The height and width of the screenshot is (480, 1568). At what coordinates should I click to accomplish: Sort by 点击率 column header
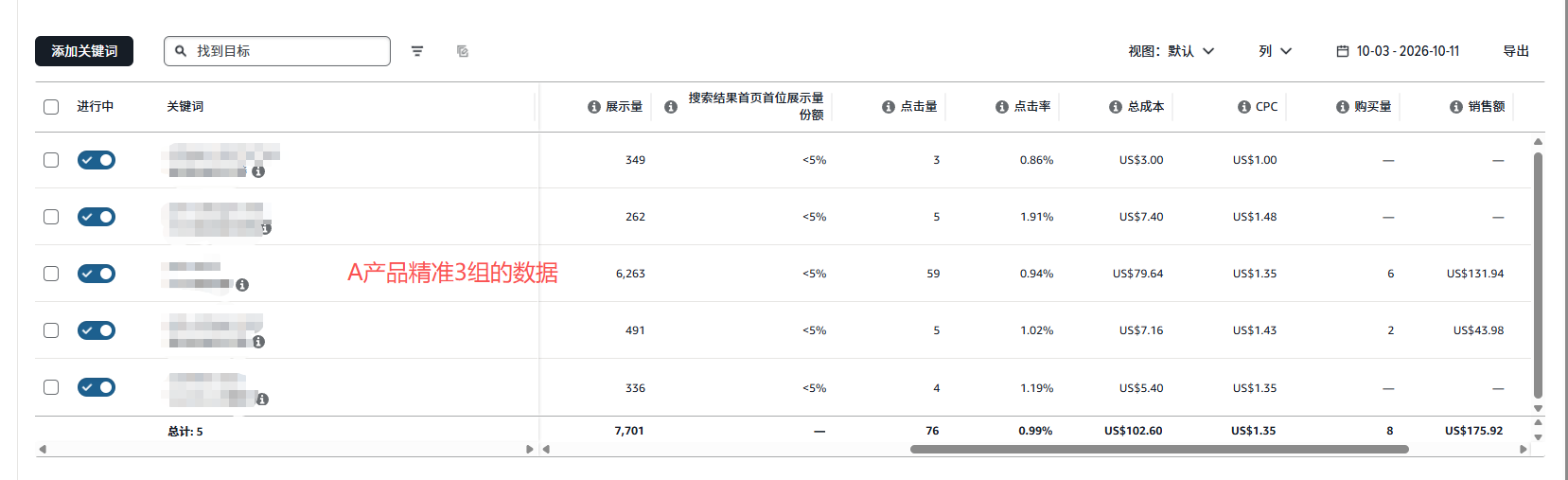[x=1031, y=107]
